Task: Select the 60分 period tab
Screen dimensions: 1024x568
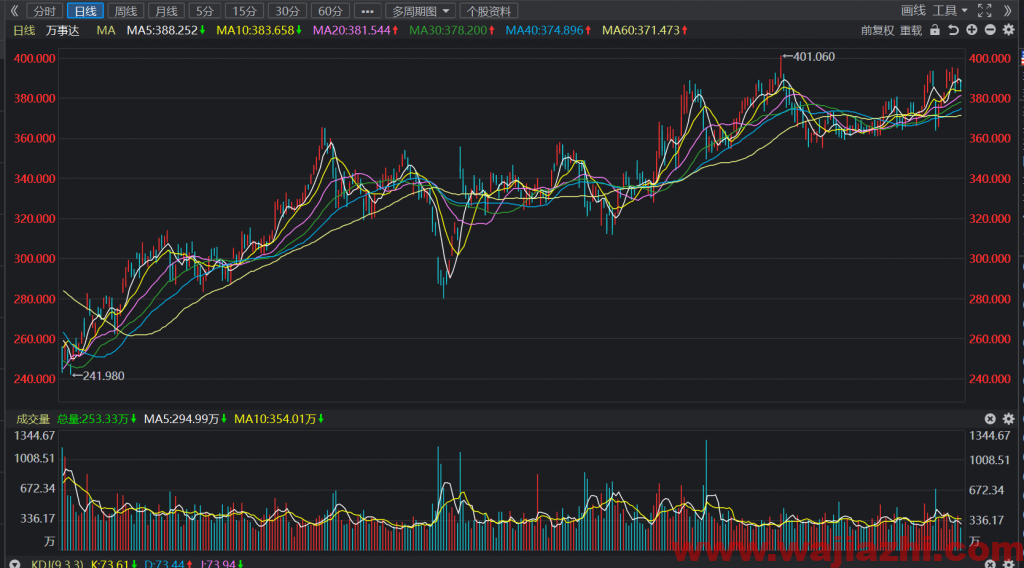Action: pyautogui.click(x=330, y=11)
